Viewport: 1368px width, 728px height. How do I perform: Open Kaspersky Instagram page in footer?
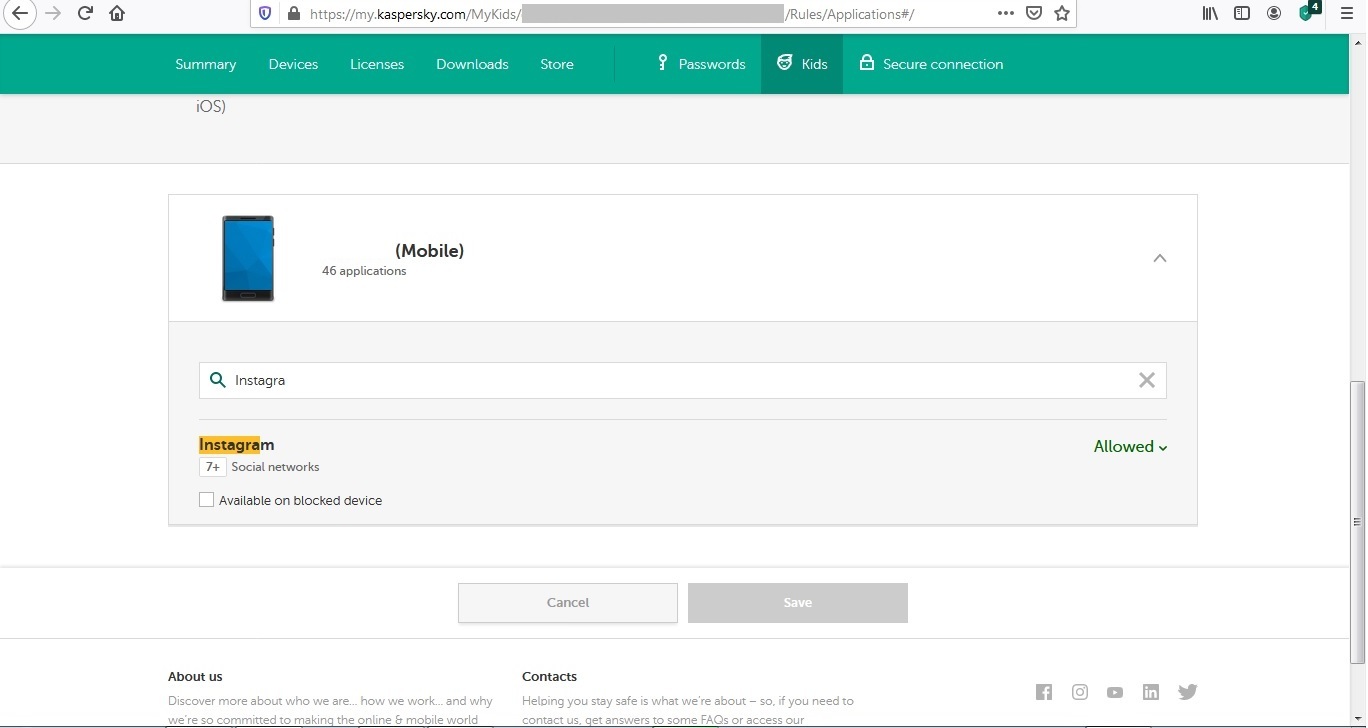(x=1080, y=692)
